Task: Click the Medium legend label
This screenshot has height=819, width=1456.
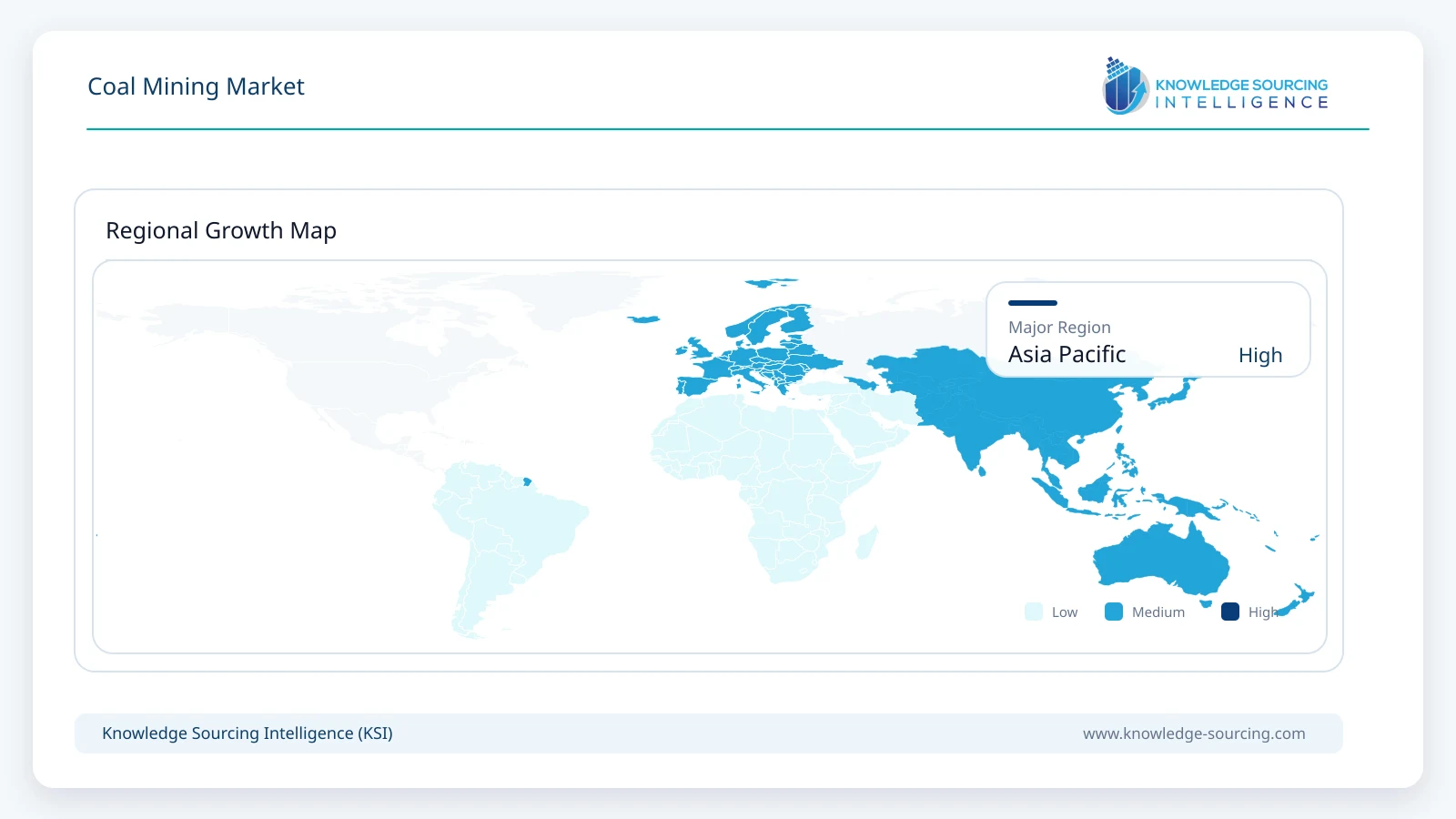Action: 1158,612
